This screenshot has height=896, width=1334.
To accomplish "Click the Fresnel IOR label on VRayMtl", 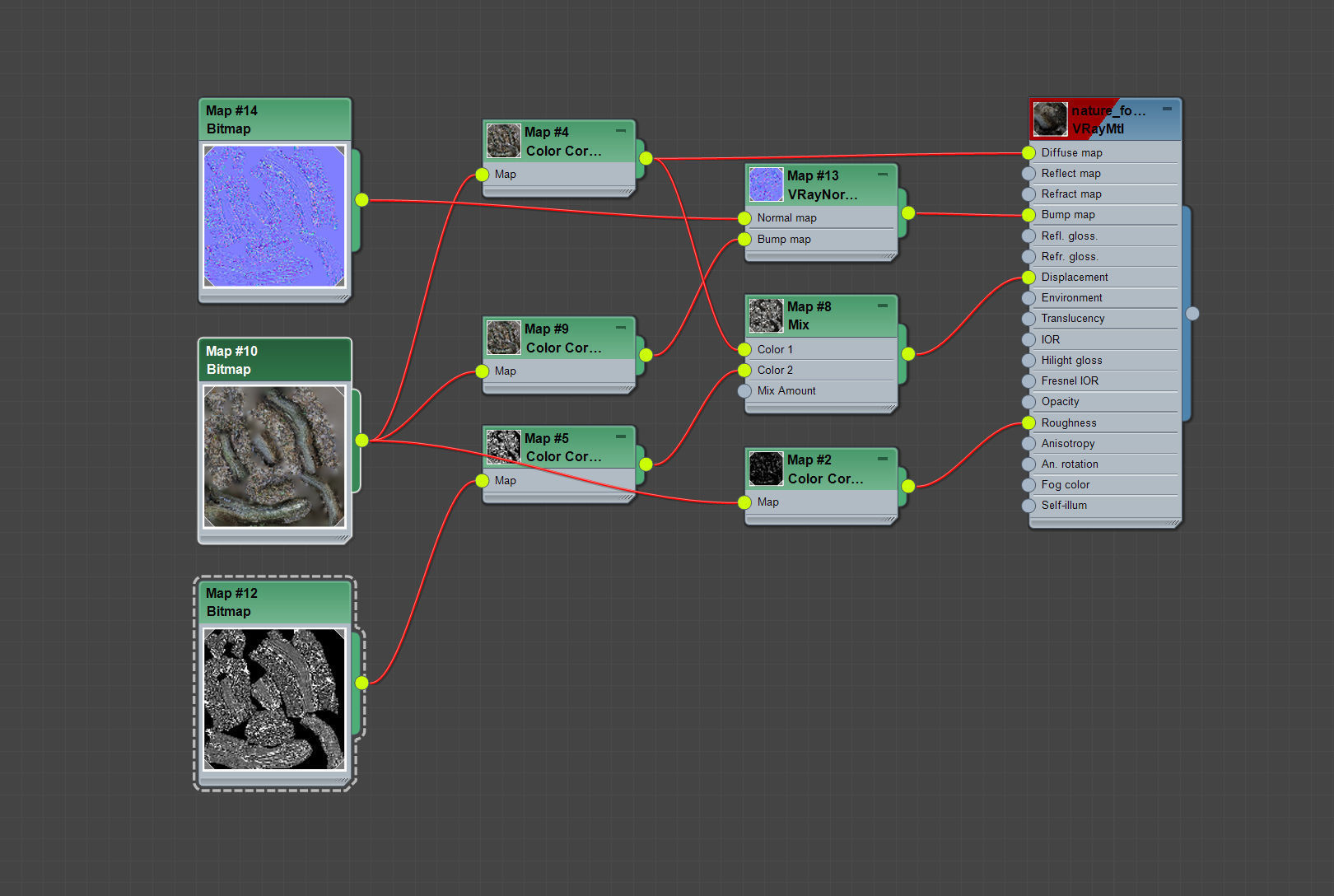I will pyautogui.click(x=1070, y=380).
